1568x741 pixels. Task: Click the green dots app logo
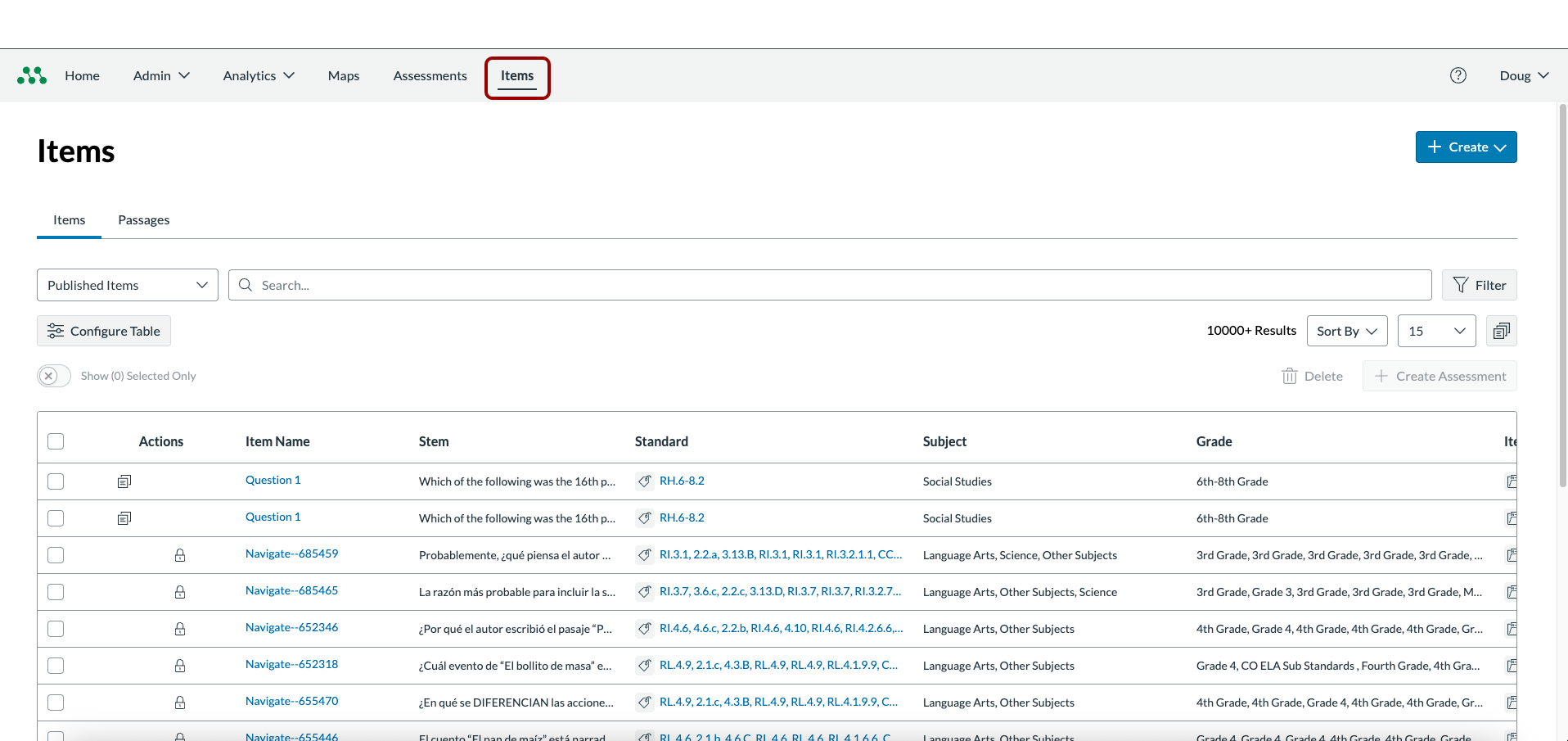[x=32, y=75]
